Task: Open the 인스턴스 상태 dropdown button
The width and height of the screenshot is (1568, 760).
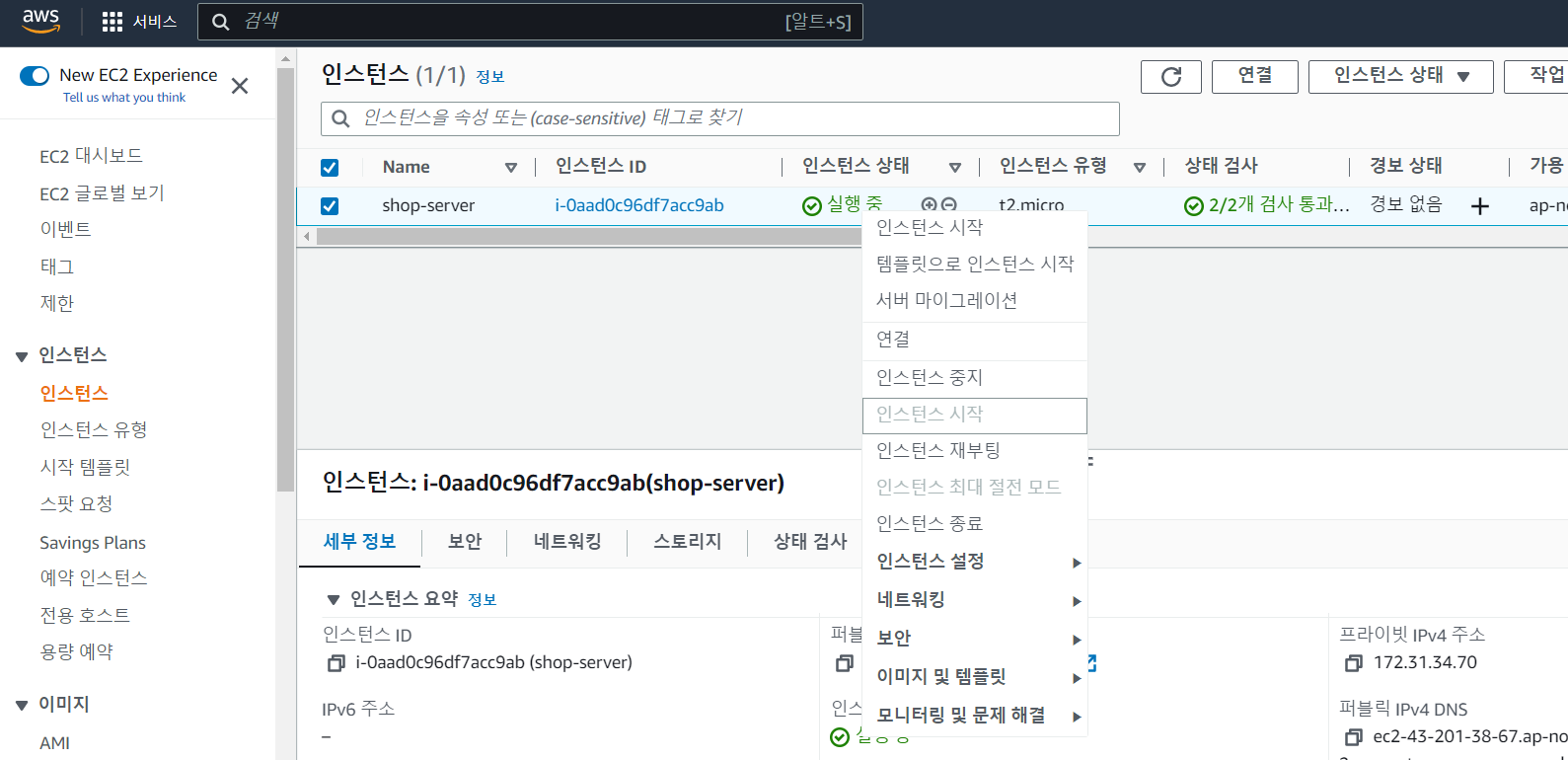Action: click(1401, 77)
